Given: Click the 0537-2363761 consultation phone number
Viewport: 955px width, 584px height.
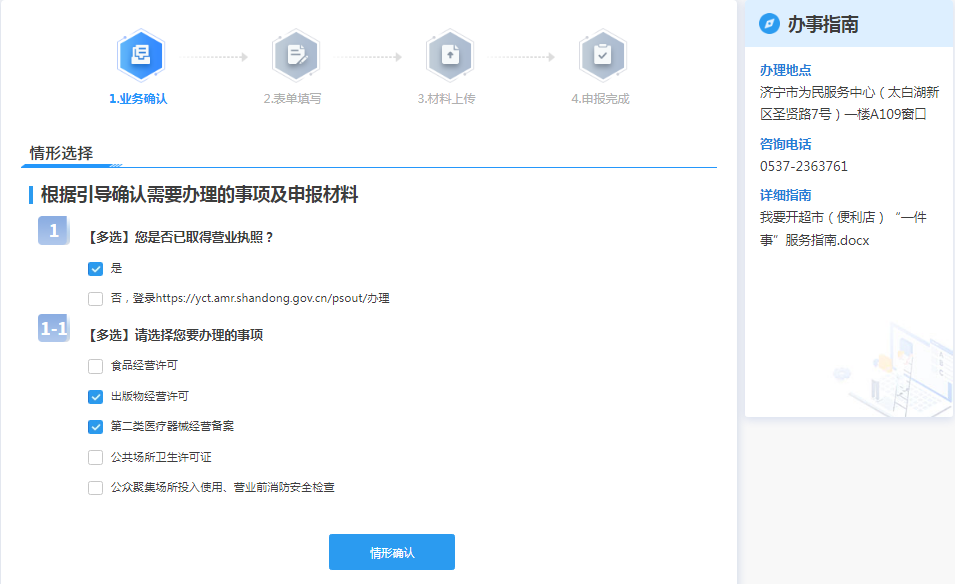Looking at the screenshot, I should pos(803,166).
